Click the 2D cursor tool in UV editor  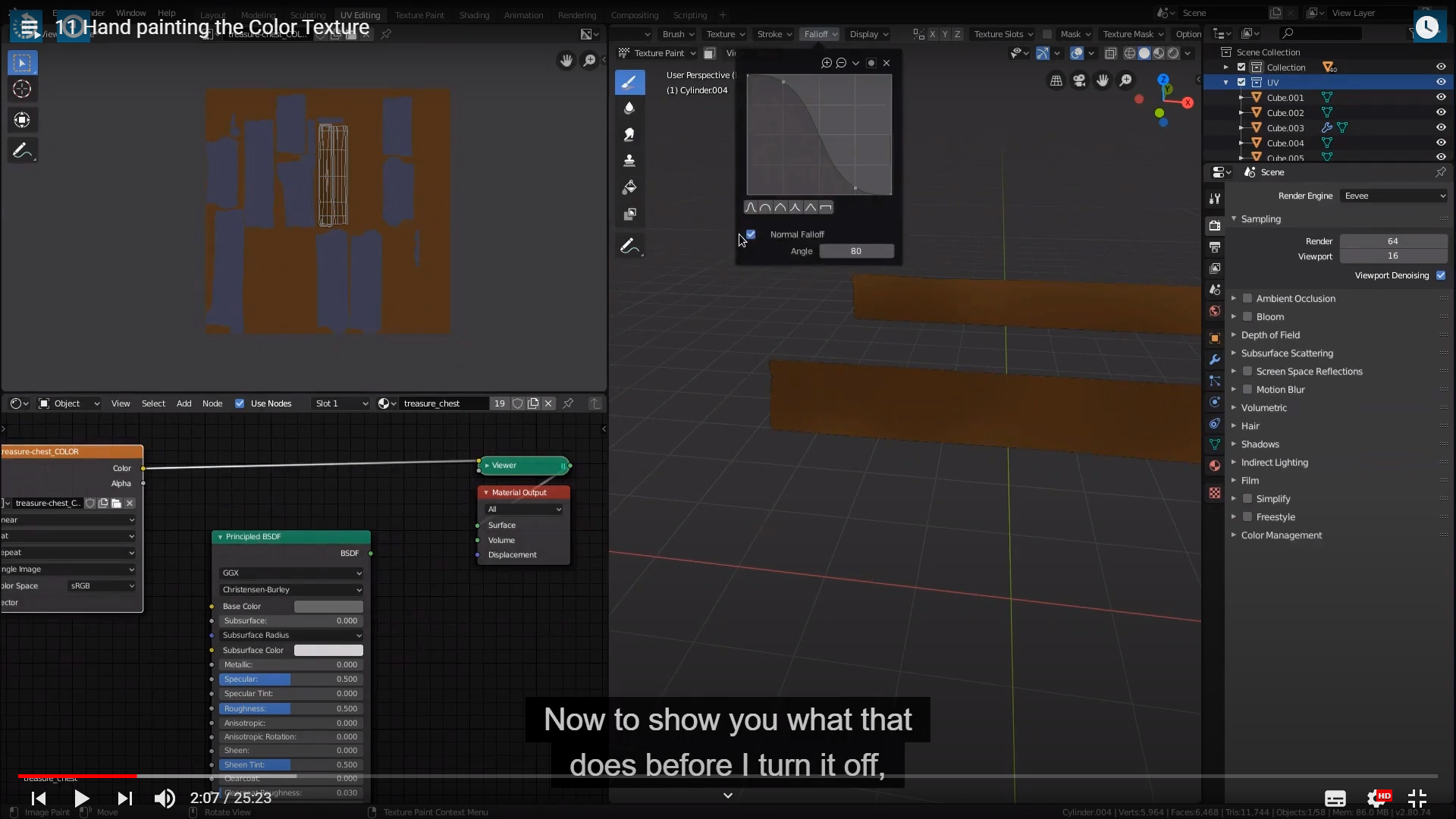tap(22, 89)
